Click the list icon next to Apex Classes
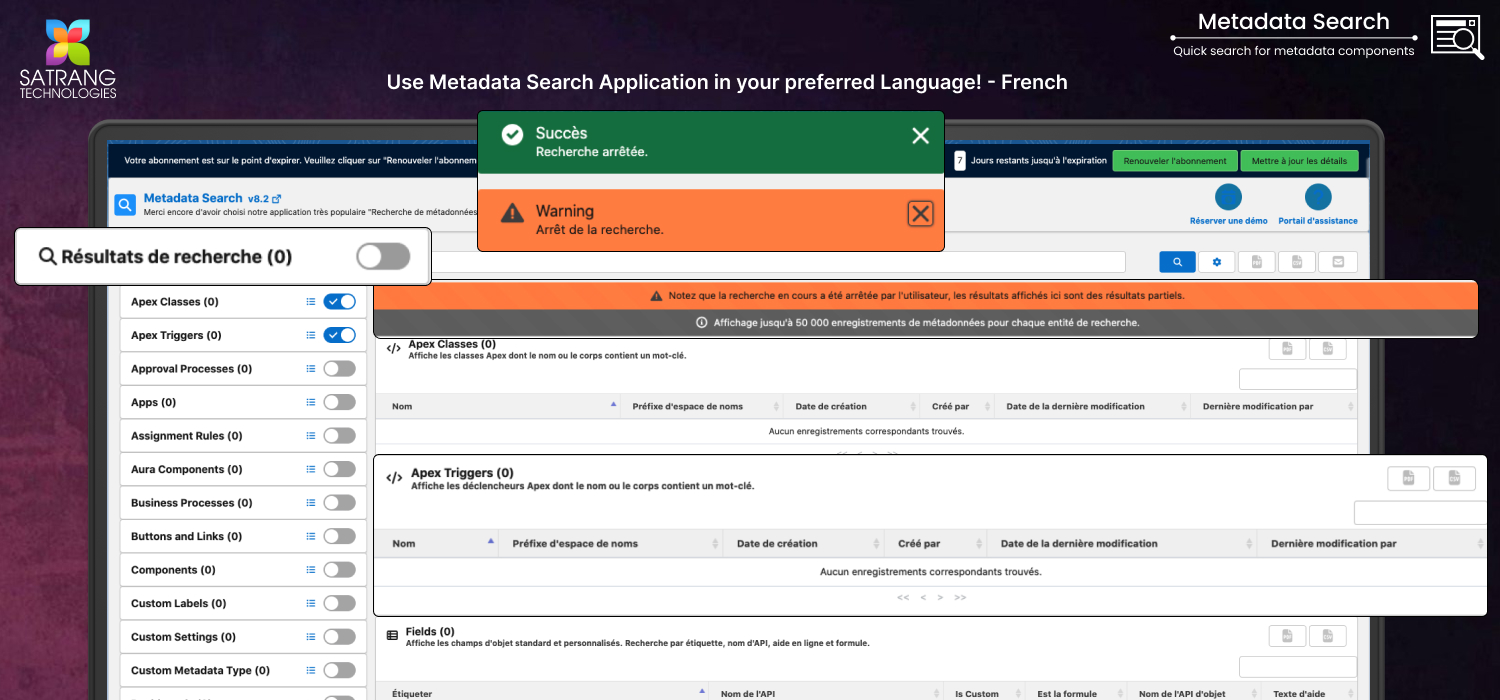 click(311, 302)
